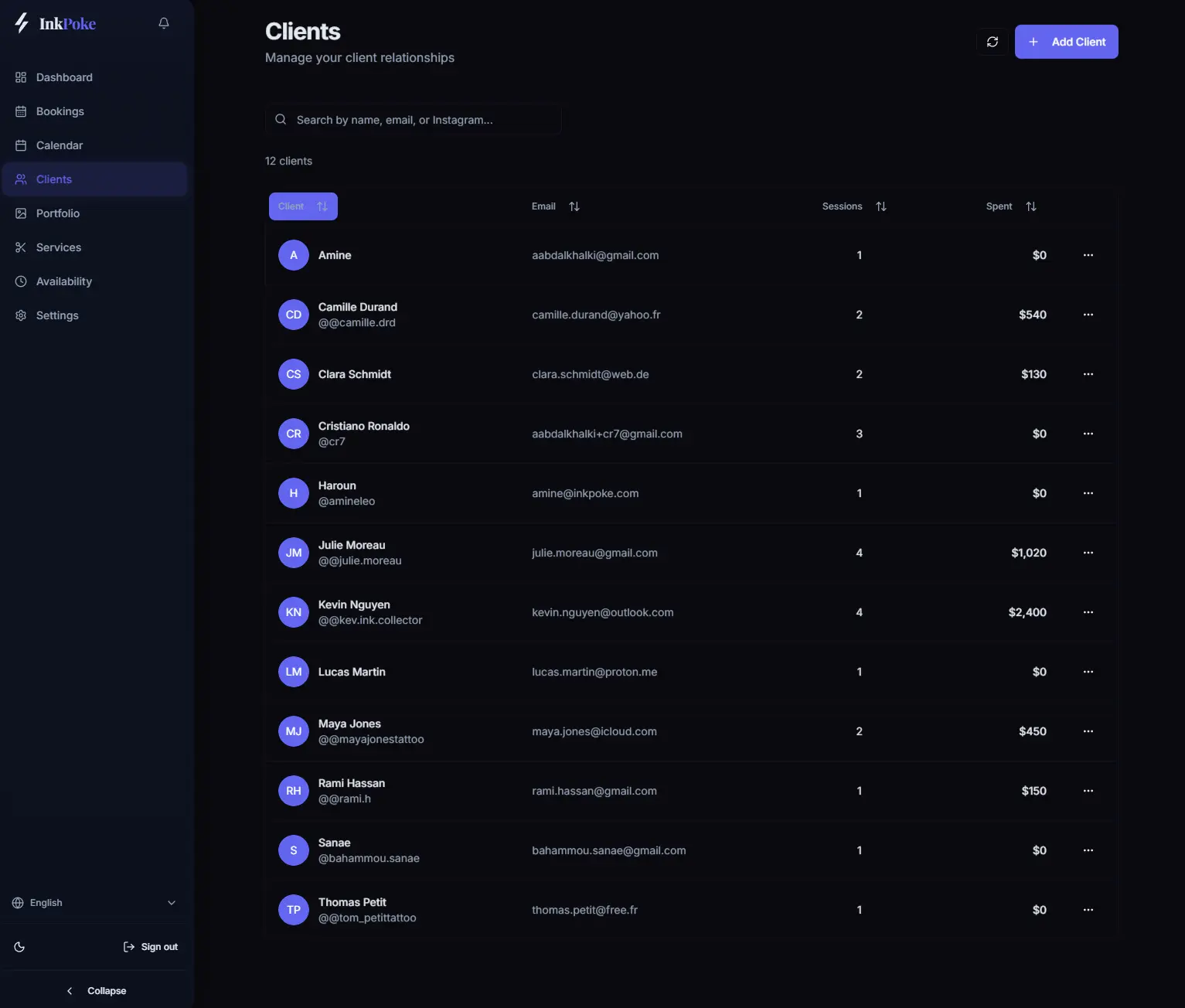Sort the list by Email column
1185x1008 pixels.
point(556,206)
